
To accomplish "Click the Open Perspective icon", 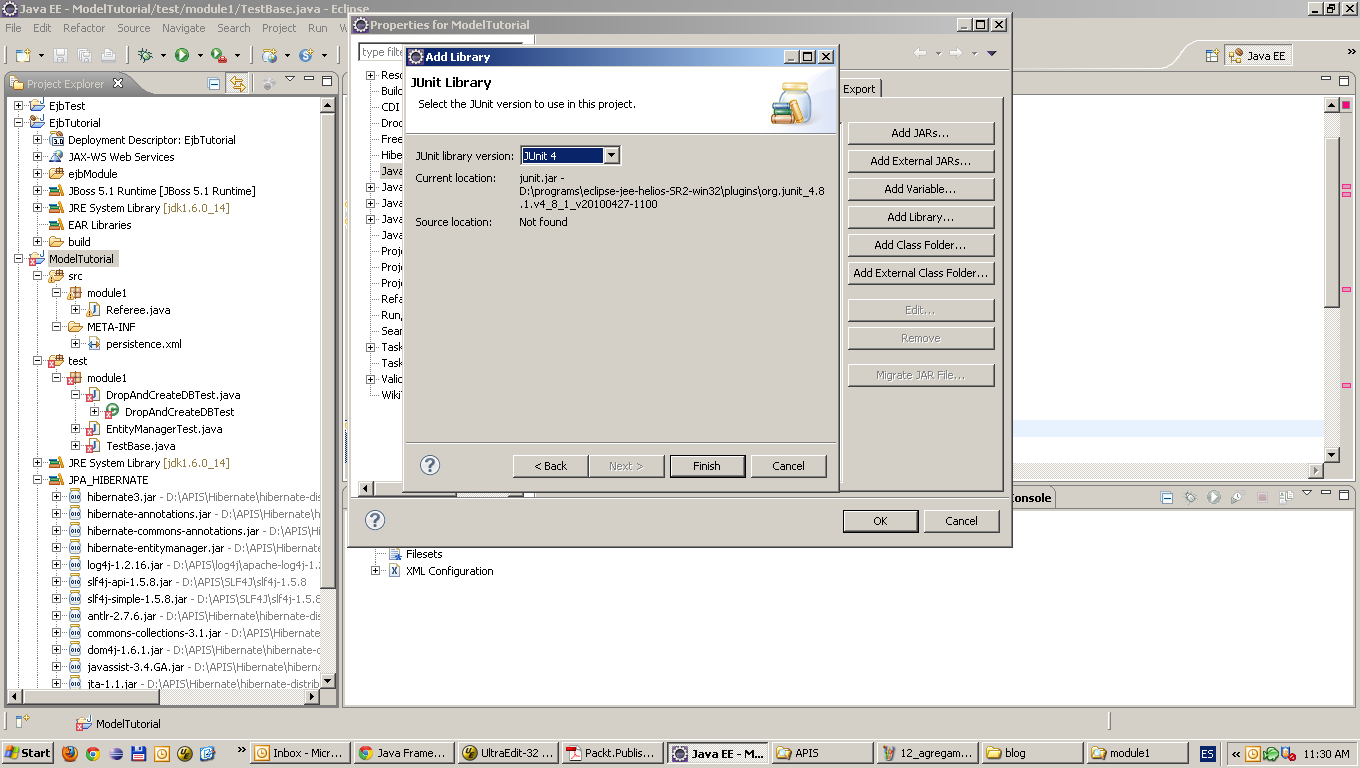I will coord(1212,56).
